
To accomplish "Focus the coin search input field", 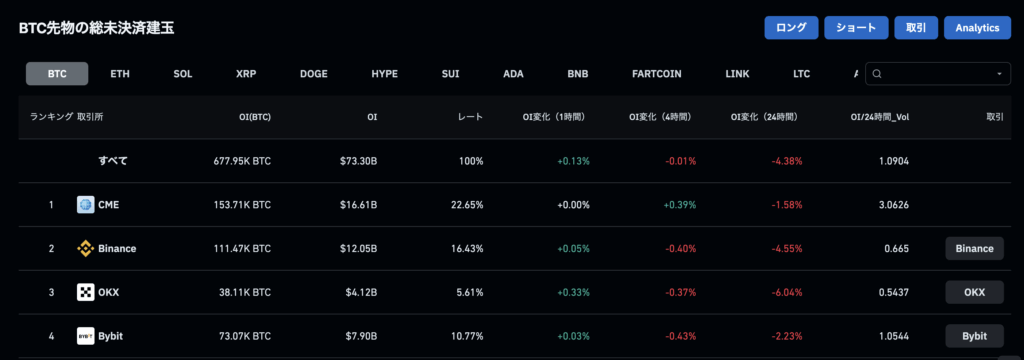I will 937,74.
